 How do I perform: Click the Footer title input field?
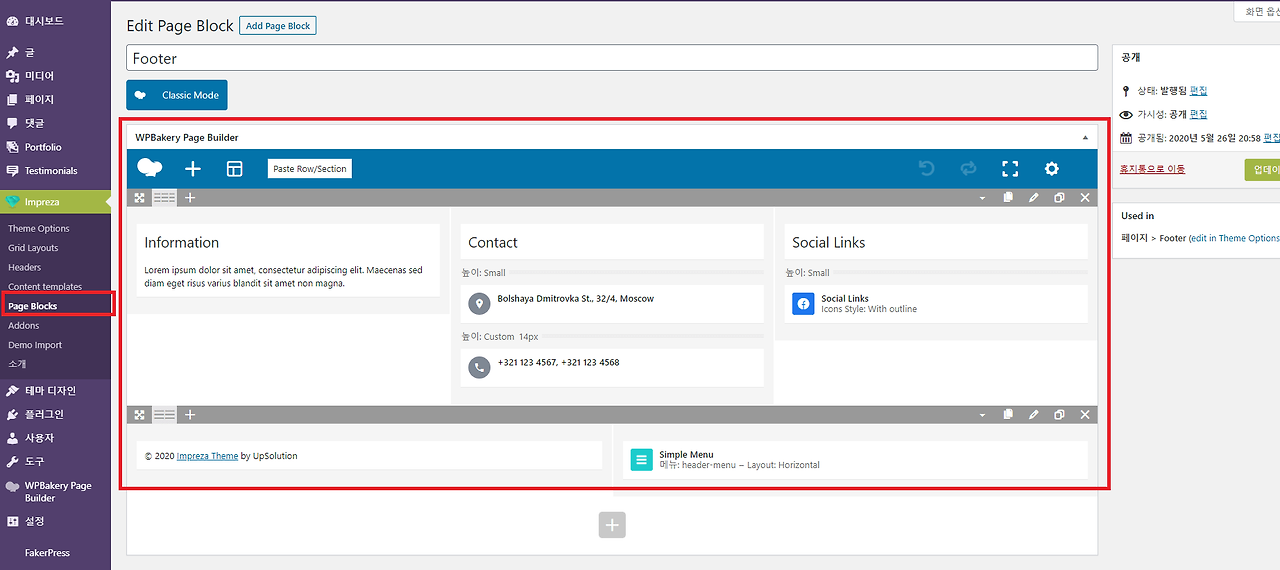612,58
